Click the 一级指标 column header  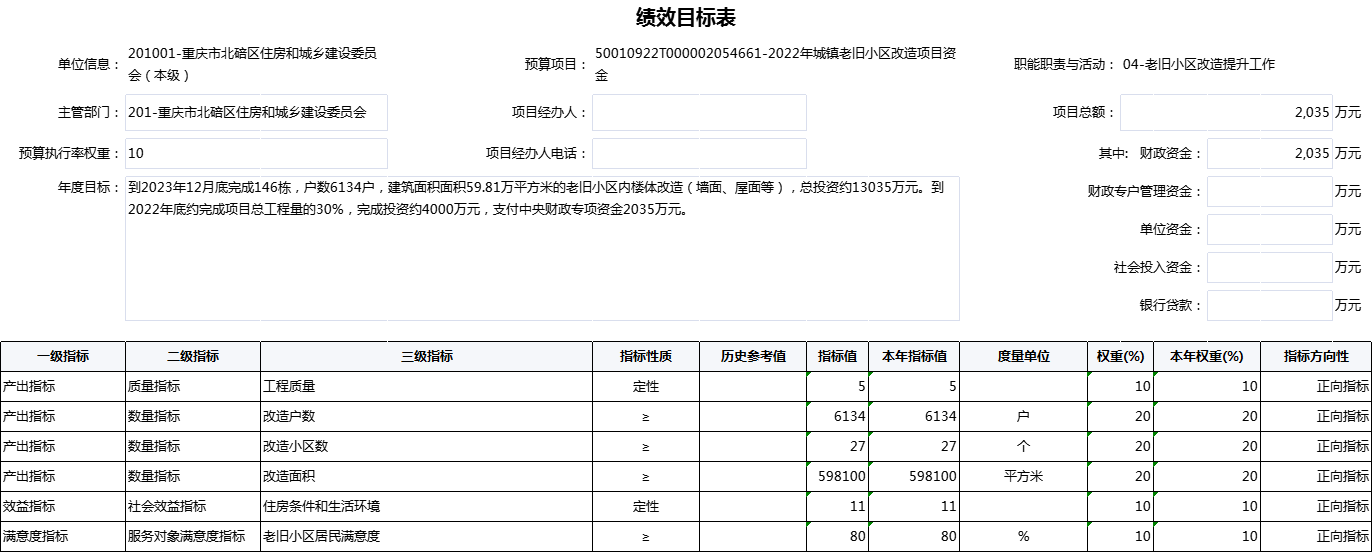click(x=63, y=356)
